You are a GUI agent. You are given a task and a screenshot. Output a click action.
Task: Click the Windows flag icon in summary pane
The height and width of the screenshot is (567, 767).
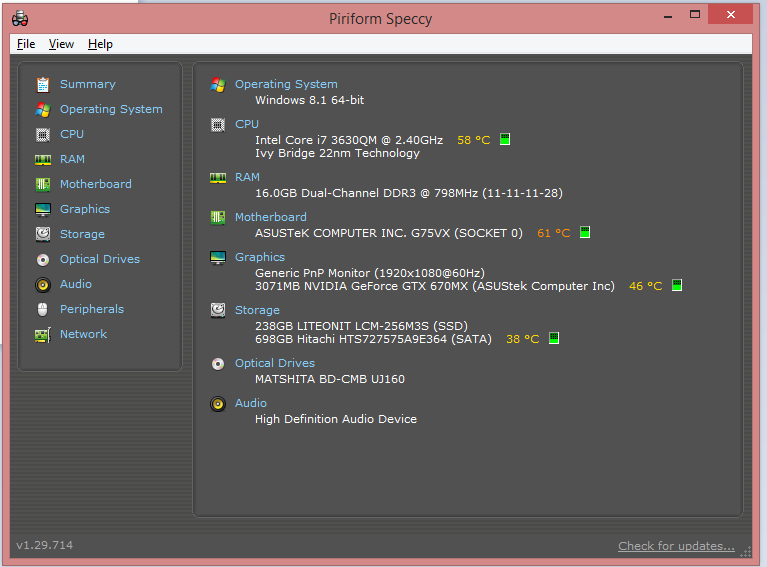pyautogui.click(x=218, y=85)
